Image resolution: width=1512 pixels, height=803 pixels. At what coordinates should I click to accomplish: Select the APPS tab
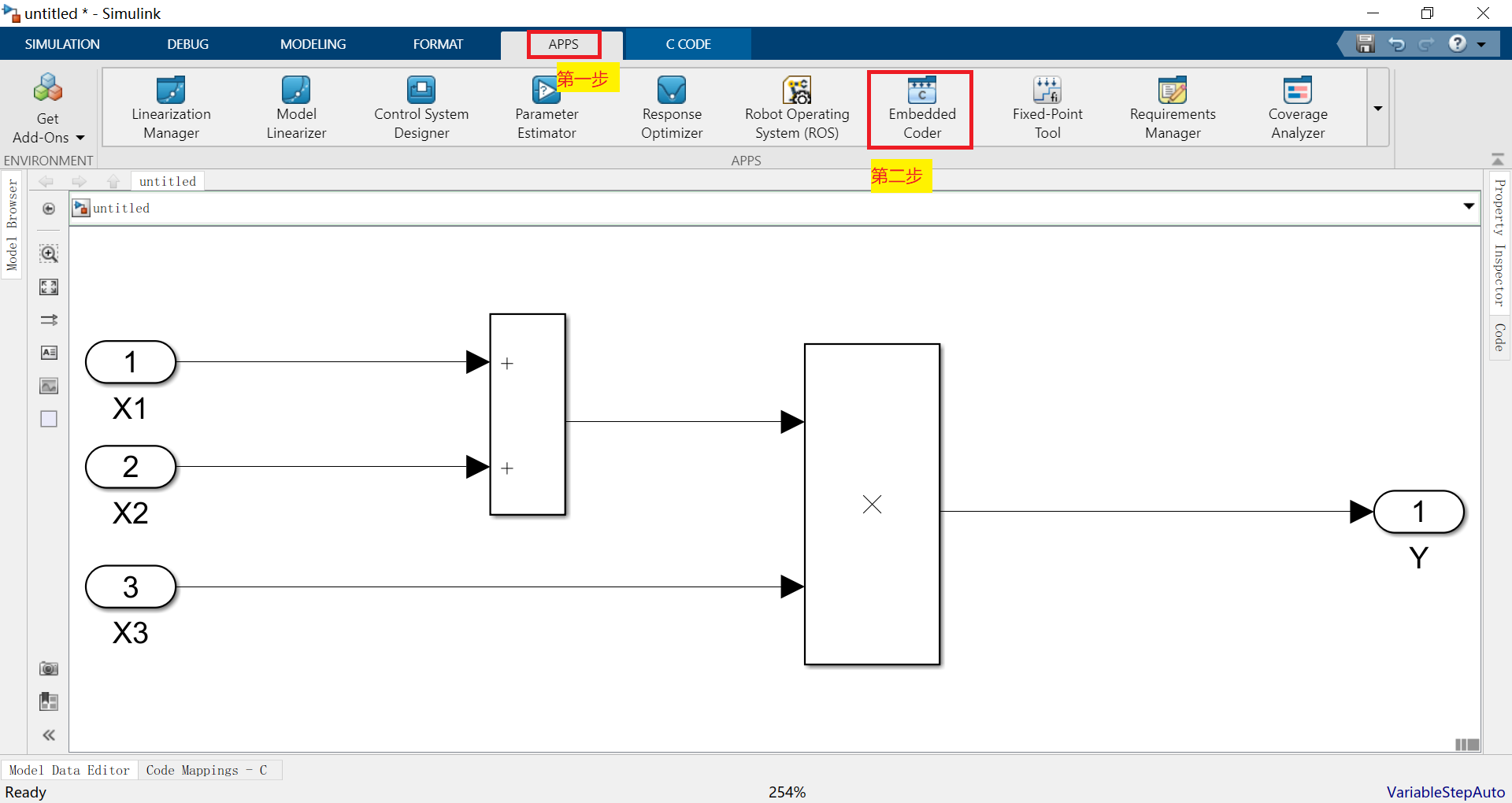(x=563, y=44)
